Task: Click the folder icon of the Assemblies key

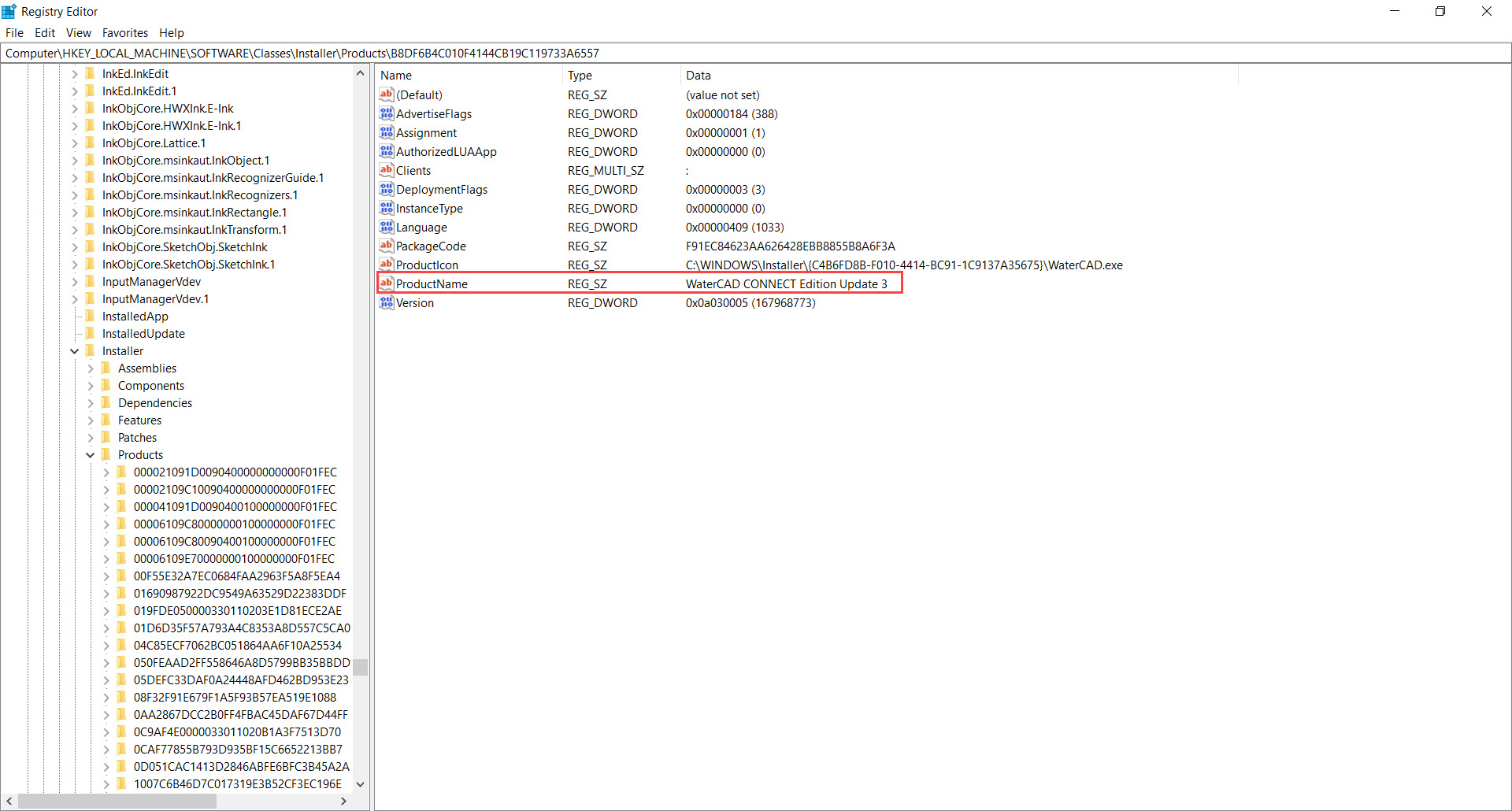Action: point(106,368)
